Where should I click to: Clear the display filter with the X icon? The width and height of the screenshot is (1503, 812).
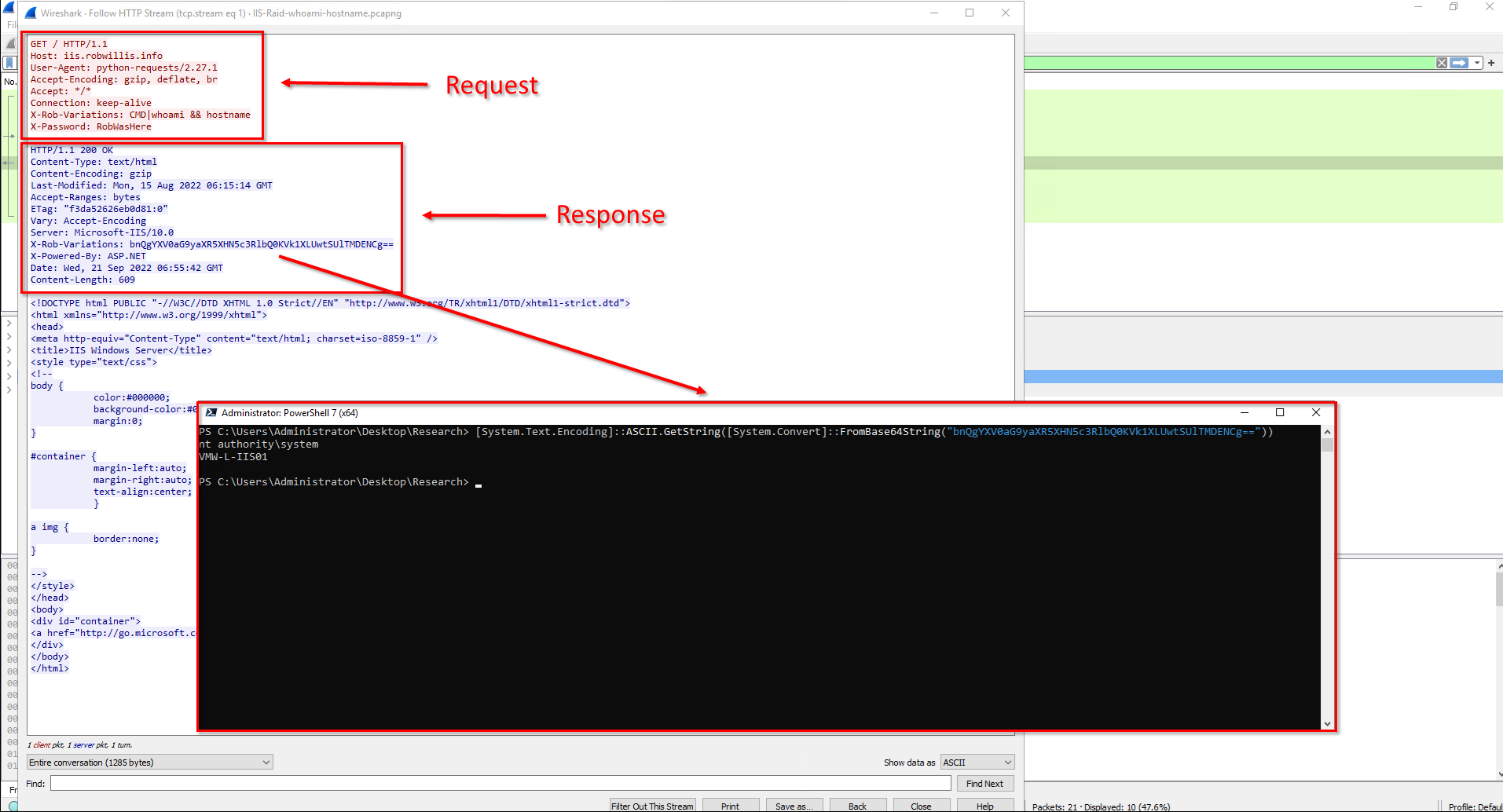click(x=1442, y=63)
